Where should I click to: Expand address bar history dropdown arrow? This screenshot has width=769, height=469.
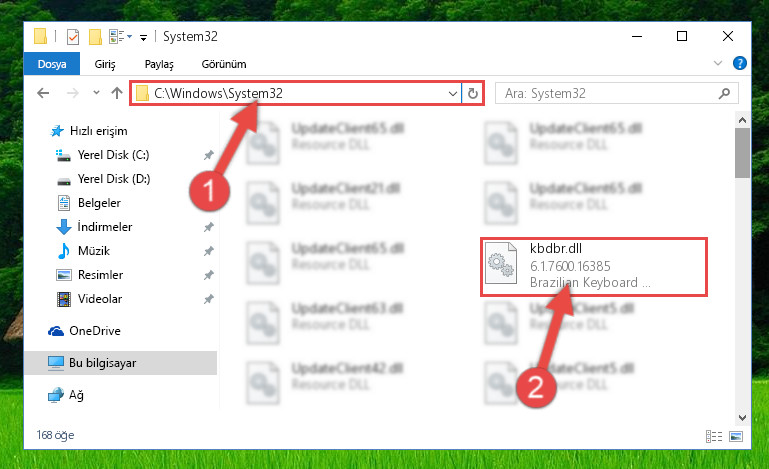(453, 93)
